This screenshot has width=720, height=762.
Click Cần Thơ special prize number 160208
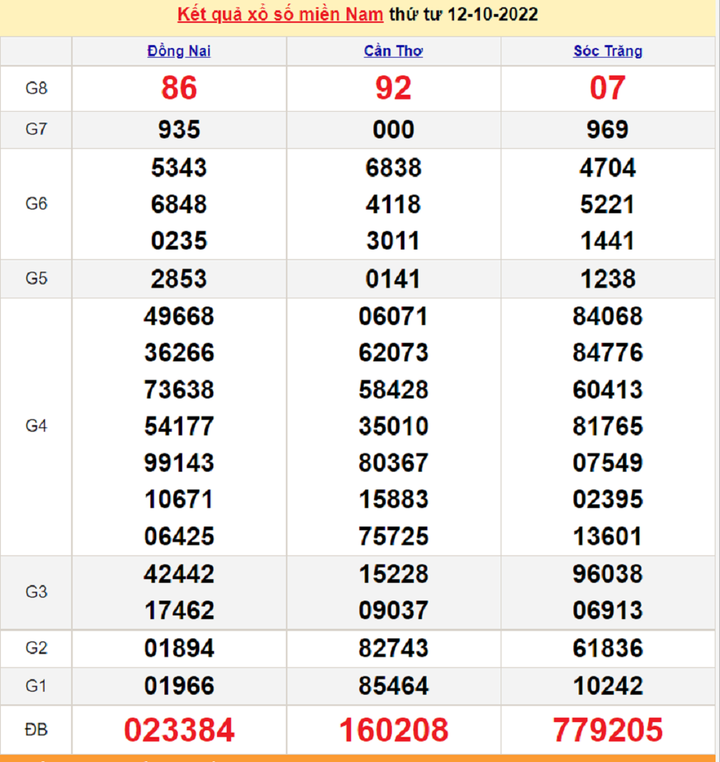click(393, 730)
